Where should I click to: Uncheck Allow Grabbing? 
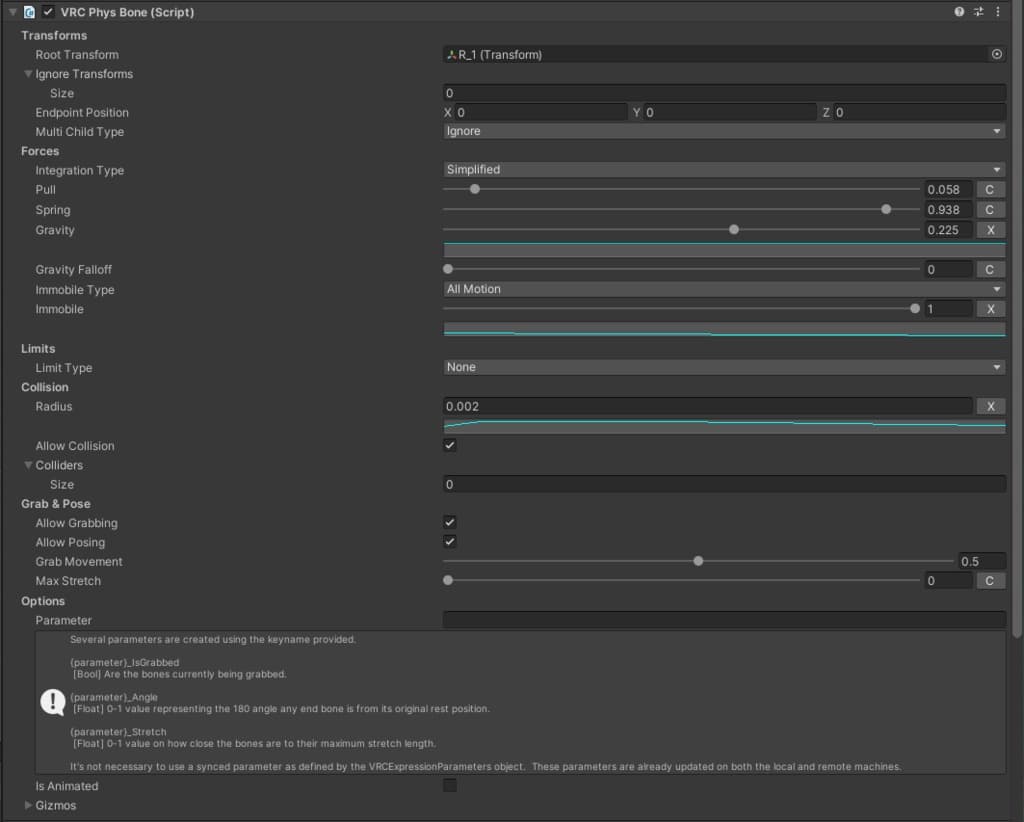[450, 522]
